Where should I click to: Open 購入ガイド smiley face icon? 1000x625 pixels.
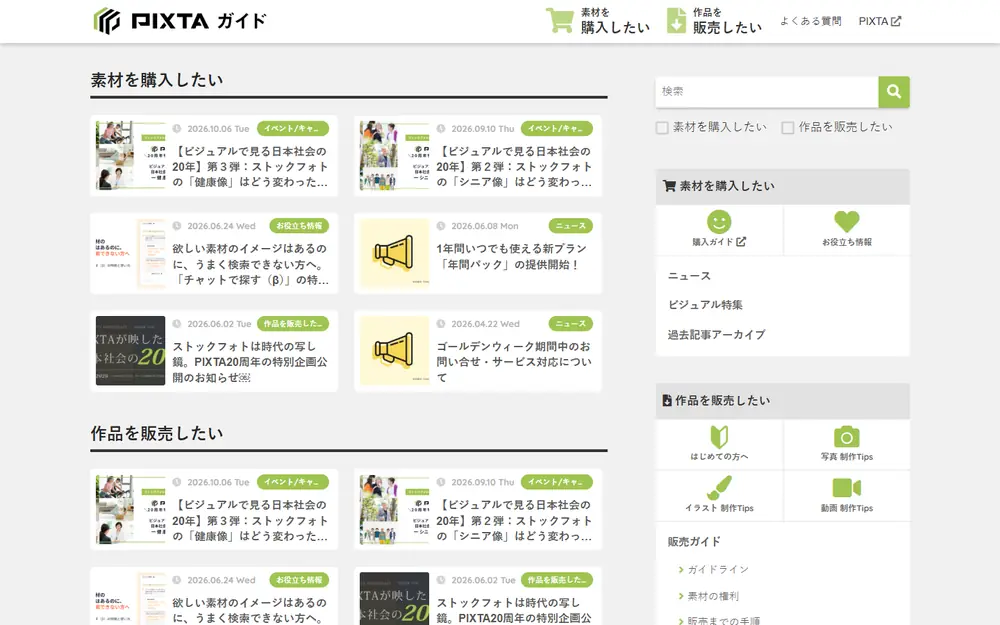[x=719, y=222]
